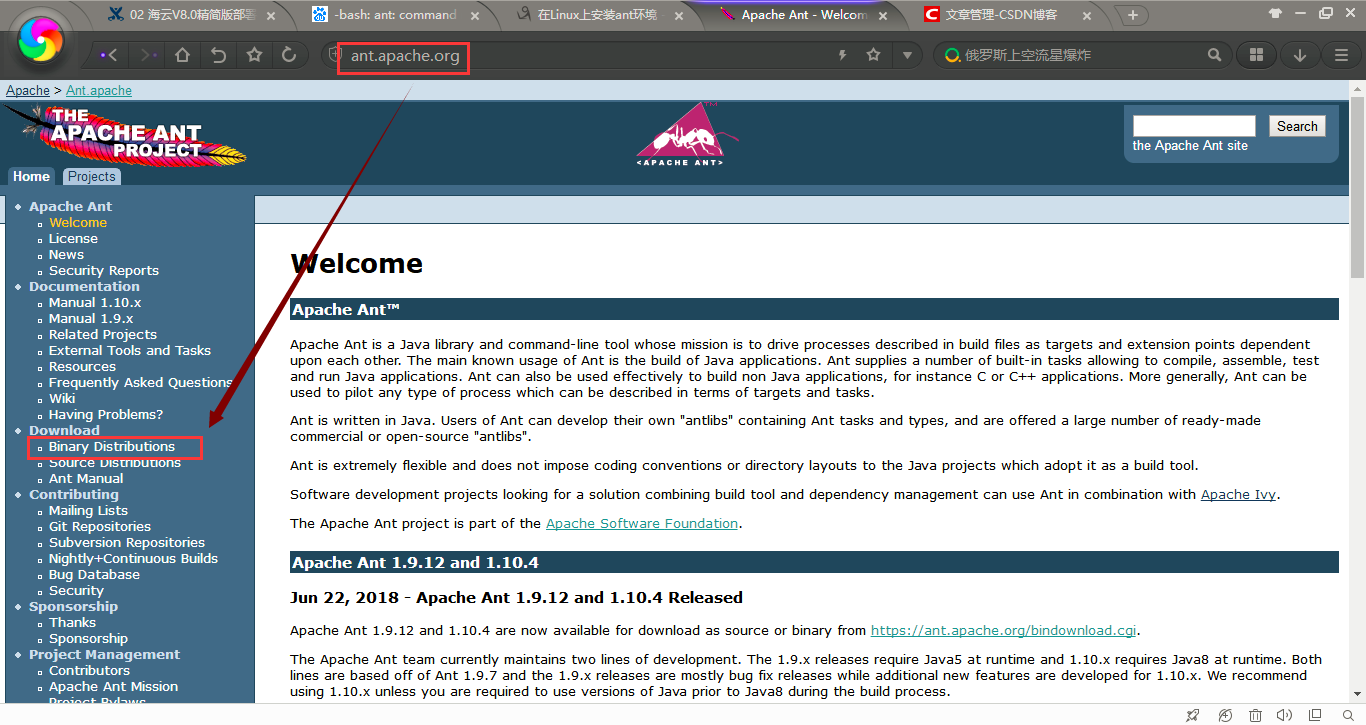This screenshot has width=1366, height=725.
Task: Click the magnifier search icon in search box
Action: click(x=1214, y=55)
